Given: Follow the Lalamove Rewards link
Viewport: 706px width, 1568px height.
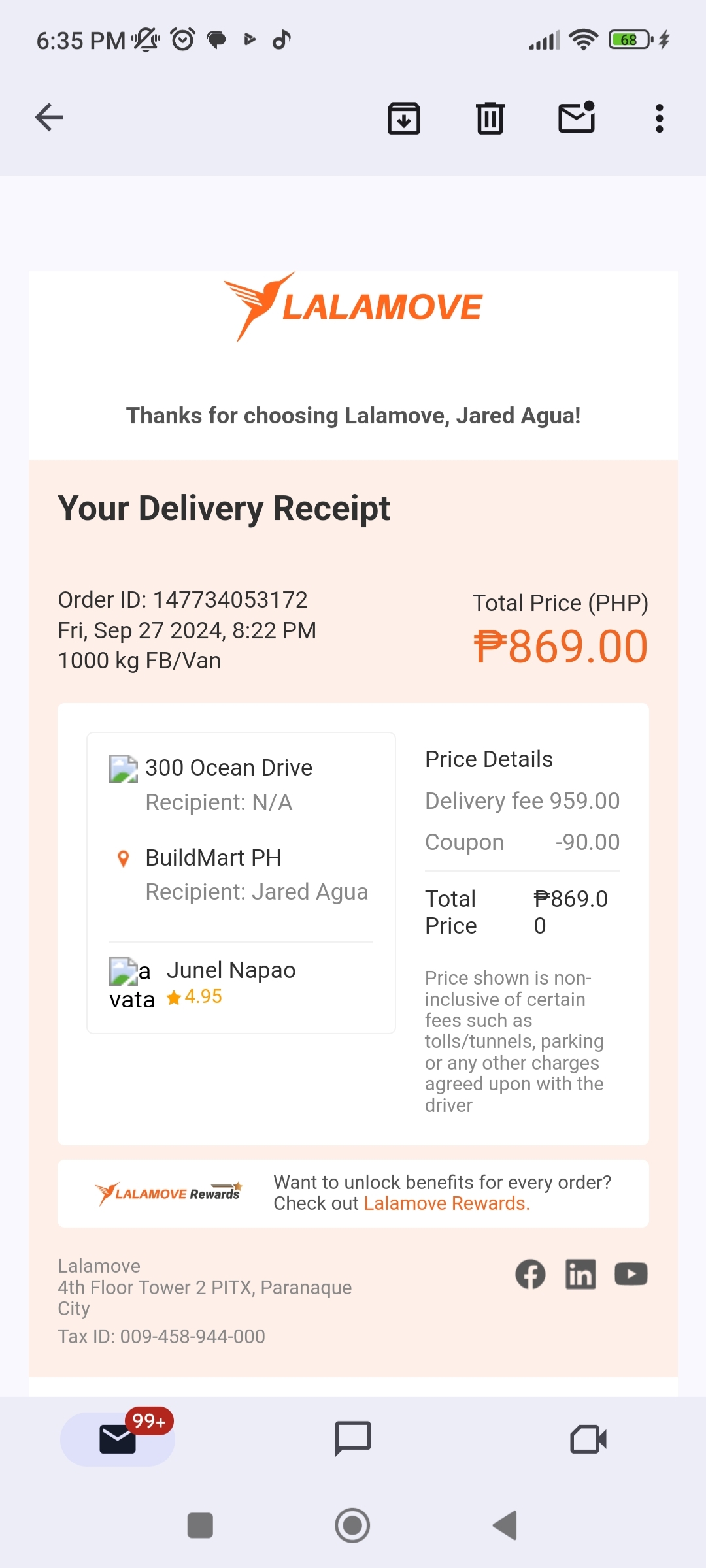Looking at the screenshot, I should 446,1203.
